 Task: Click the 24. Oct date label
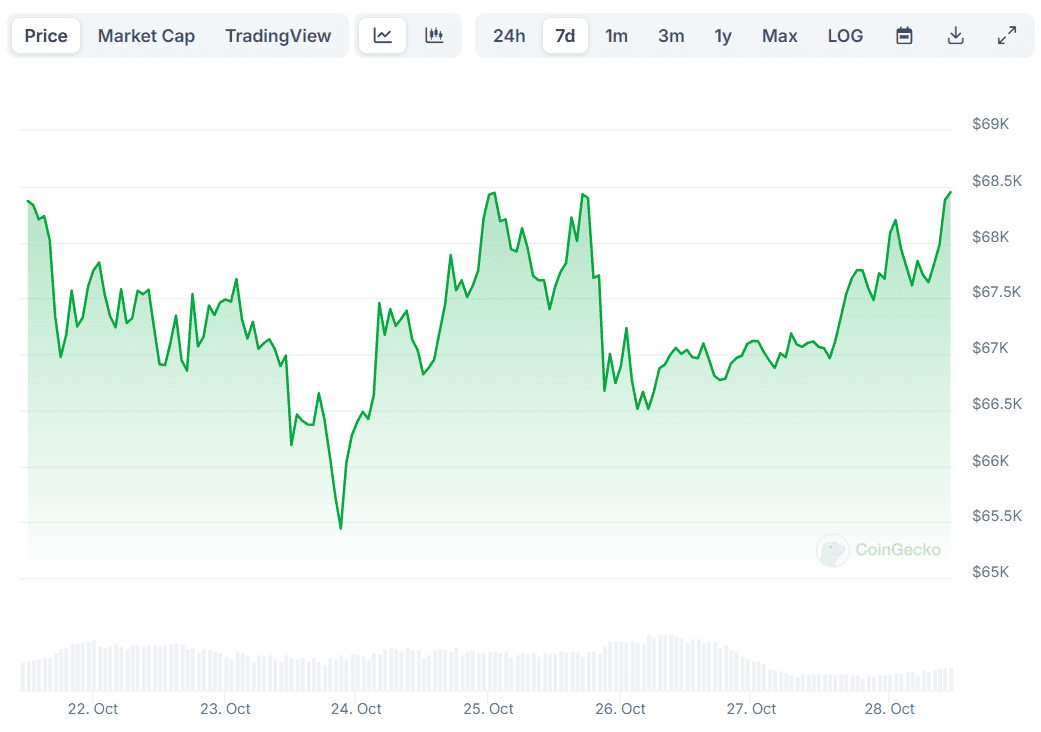[x=356, y=709]
